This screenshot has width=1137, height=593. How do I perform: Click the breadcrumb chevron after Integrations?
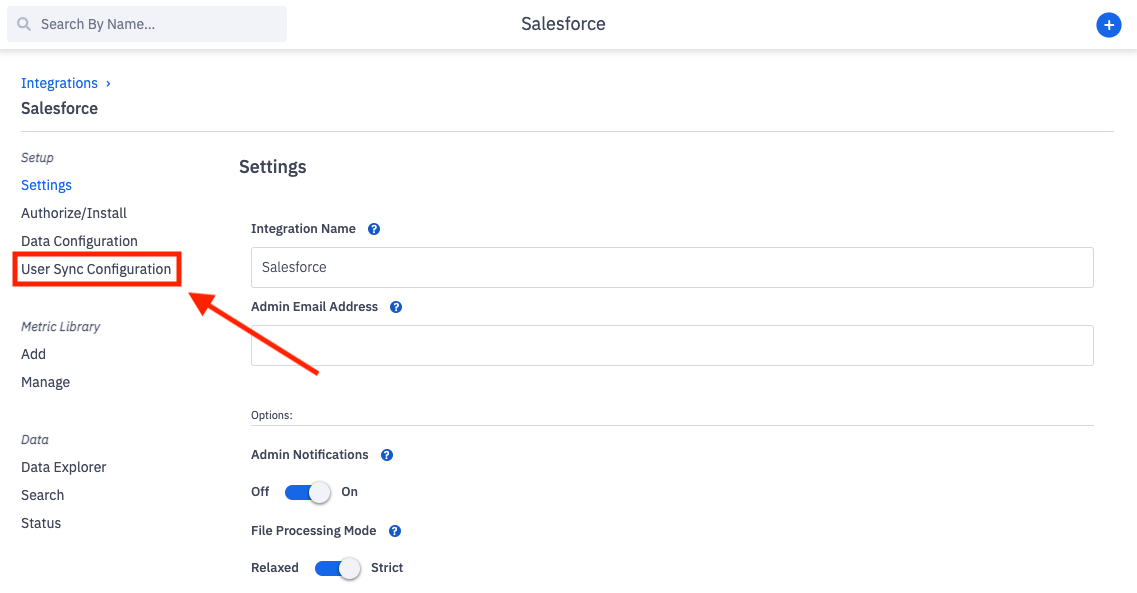coord(108,83)
